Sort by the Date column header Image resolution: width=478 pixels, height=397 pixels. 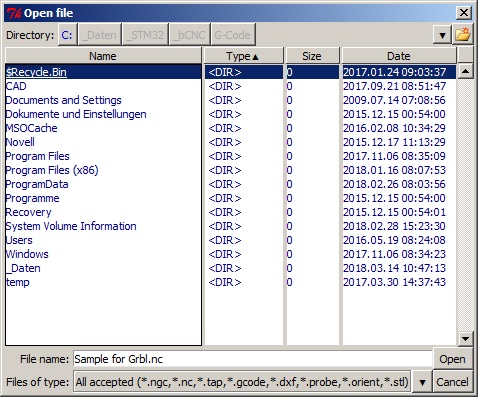pyautogui.click(x=399, y=56)
